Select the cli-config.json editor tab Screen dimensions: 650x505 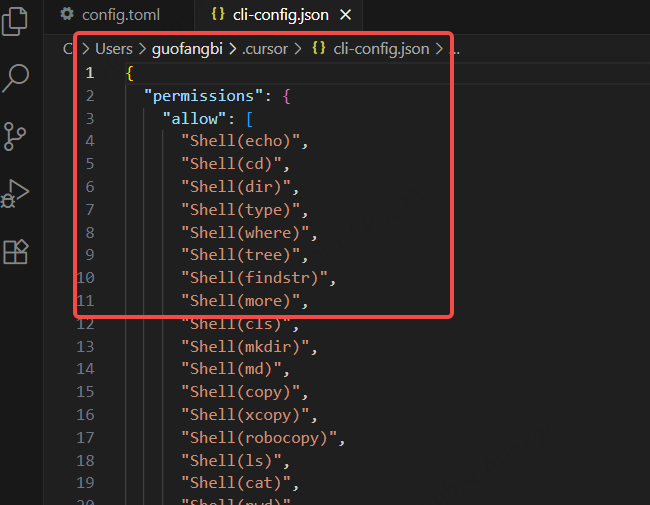[x=281, y=15]
